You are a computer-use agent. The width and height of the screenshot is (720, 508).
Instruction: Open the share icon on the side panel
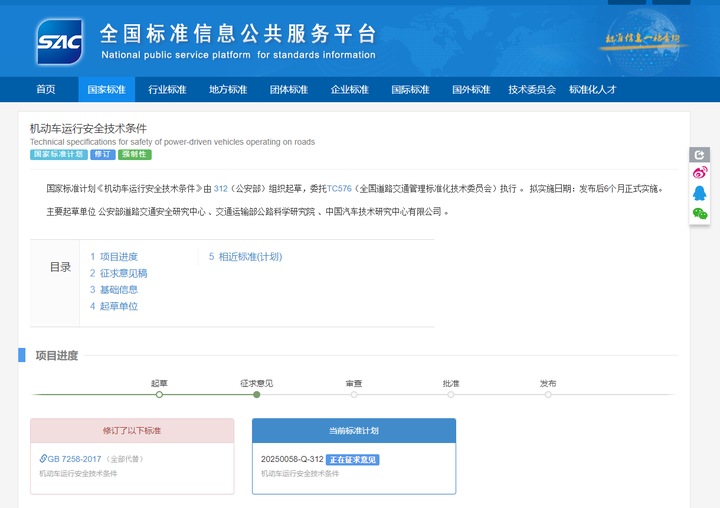(699, 155)
